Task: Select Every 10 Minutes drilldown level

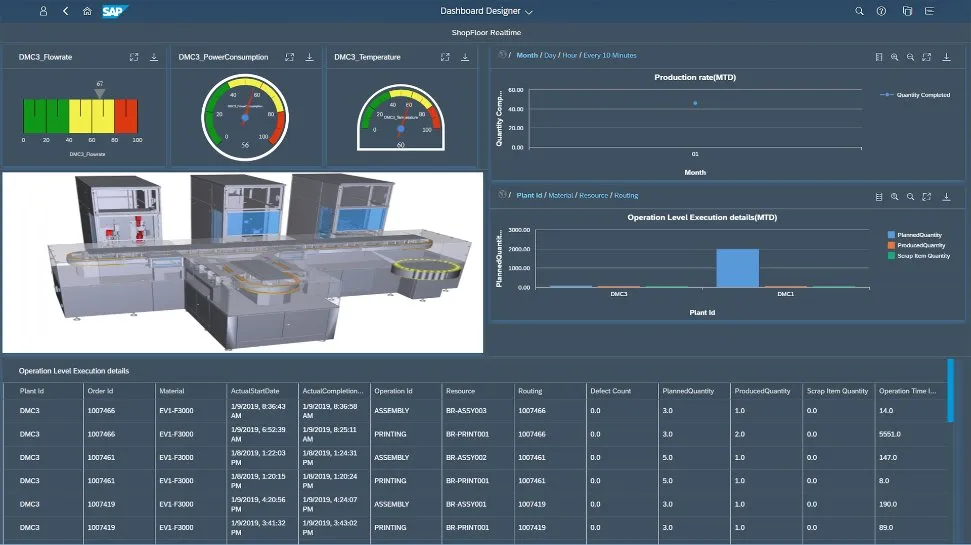Action: pos(610,56)
